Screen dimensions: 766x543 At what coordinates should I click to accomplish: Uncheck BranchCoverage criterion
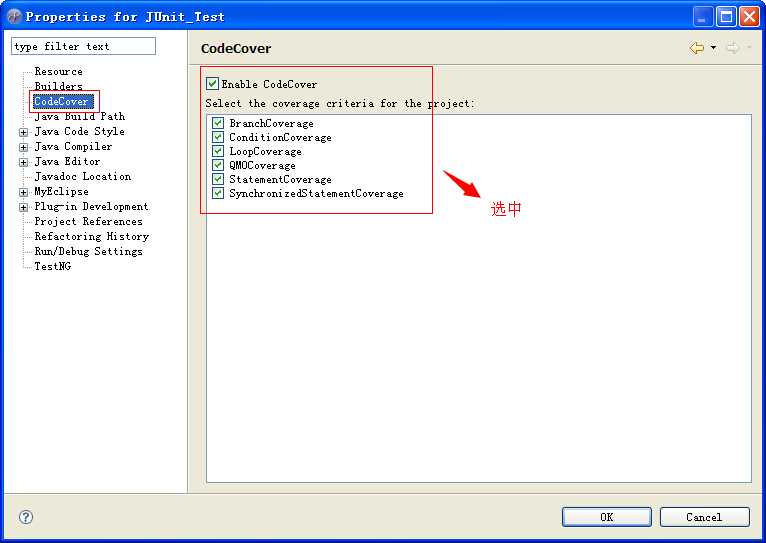pyautogui.click(x=218, y=123)
